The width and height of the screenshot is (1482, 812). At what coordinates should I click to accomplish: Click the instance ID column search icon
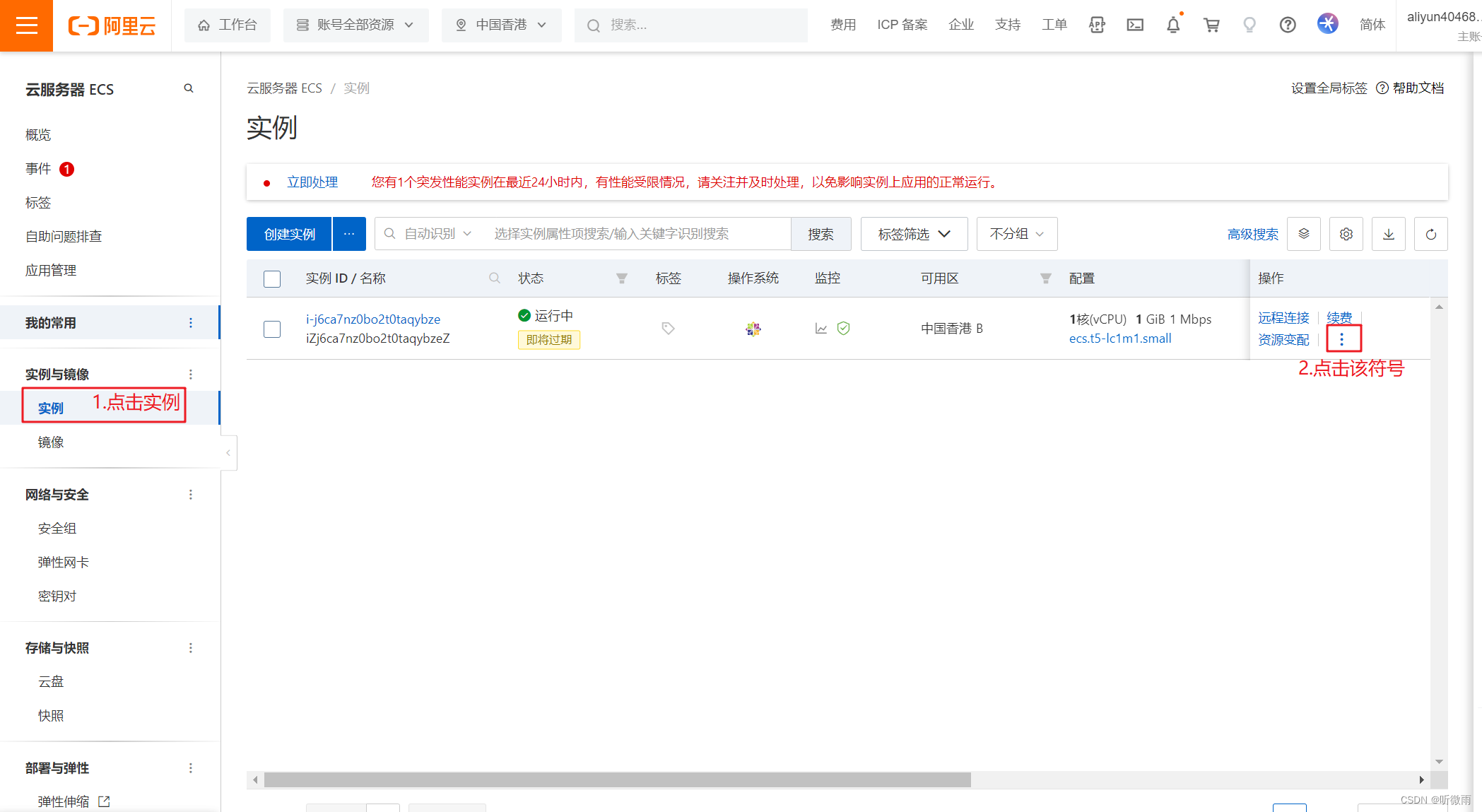(495, 278)
